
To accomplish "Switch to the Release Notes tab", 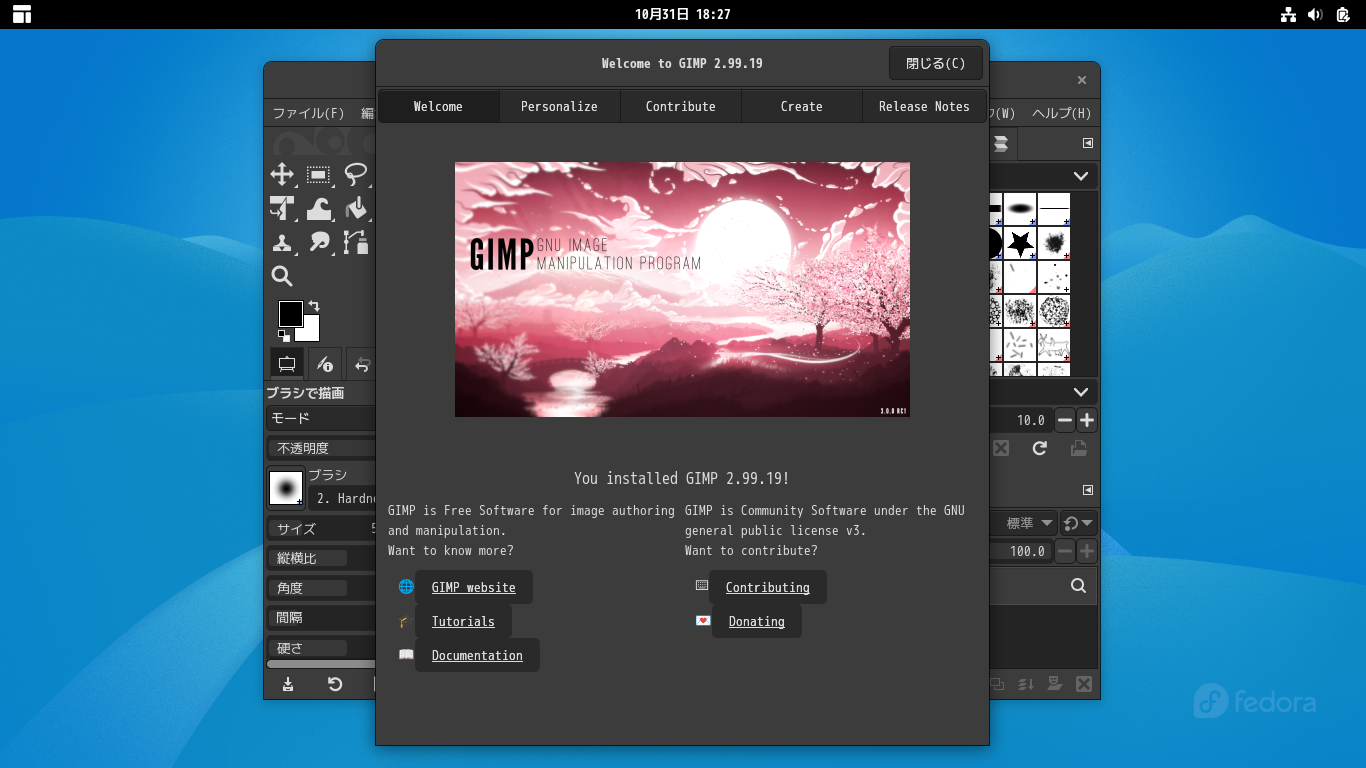I will [x=924, y=106].
